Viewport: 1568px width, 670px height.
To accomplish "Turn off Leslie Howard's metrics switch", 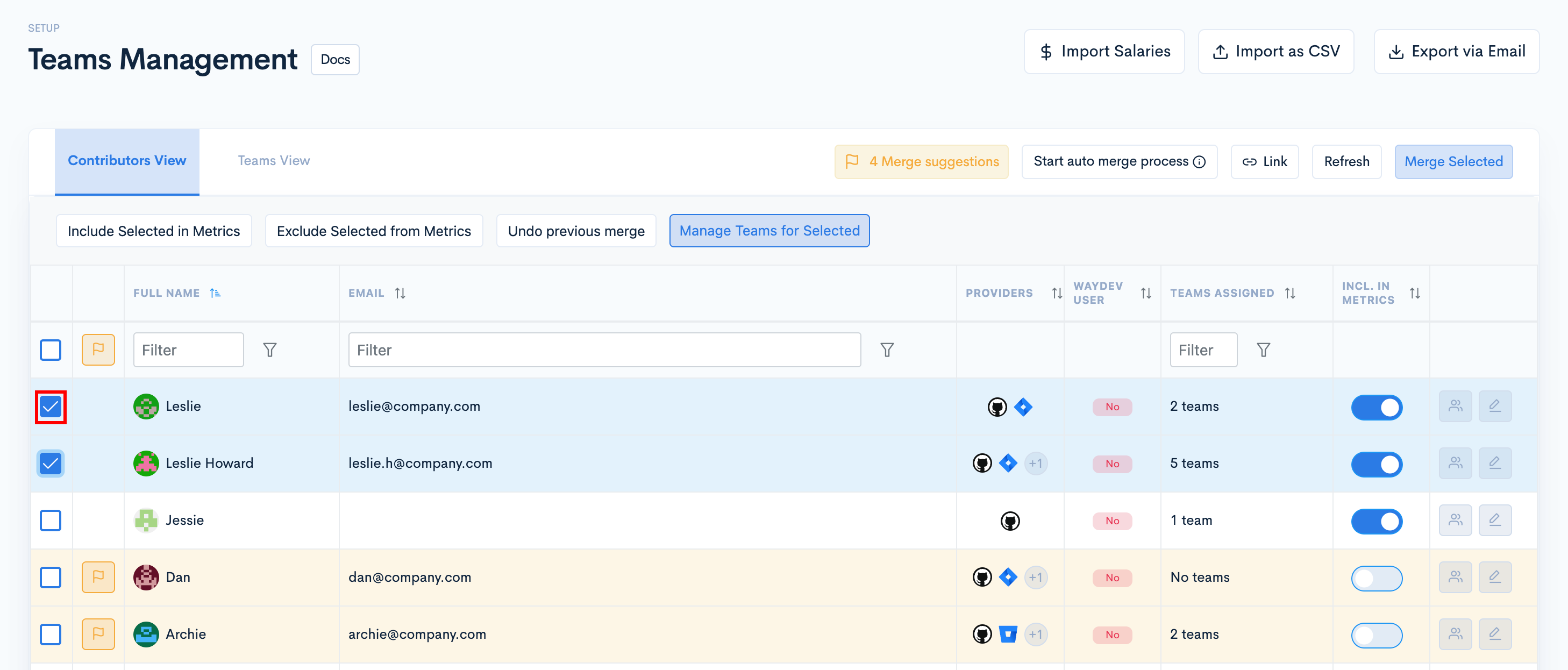I will (x=1376, y=464).
